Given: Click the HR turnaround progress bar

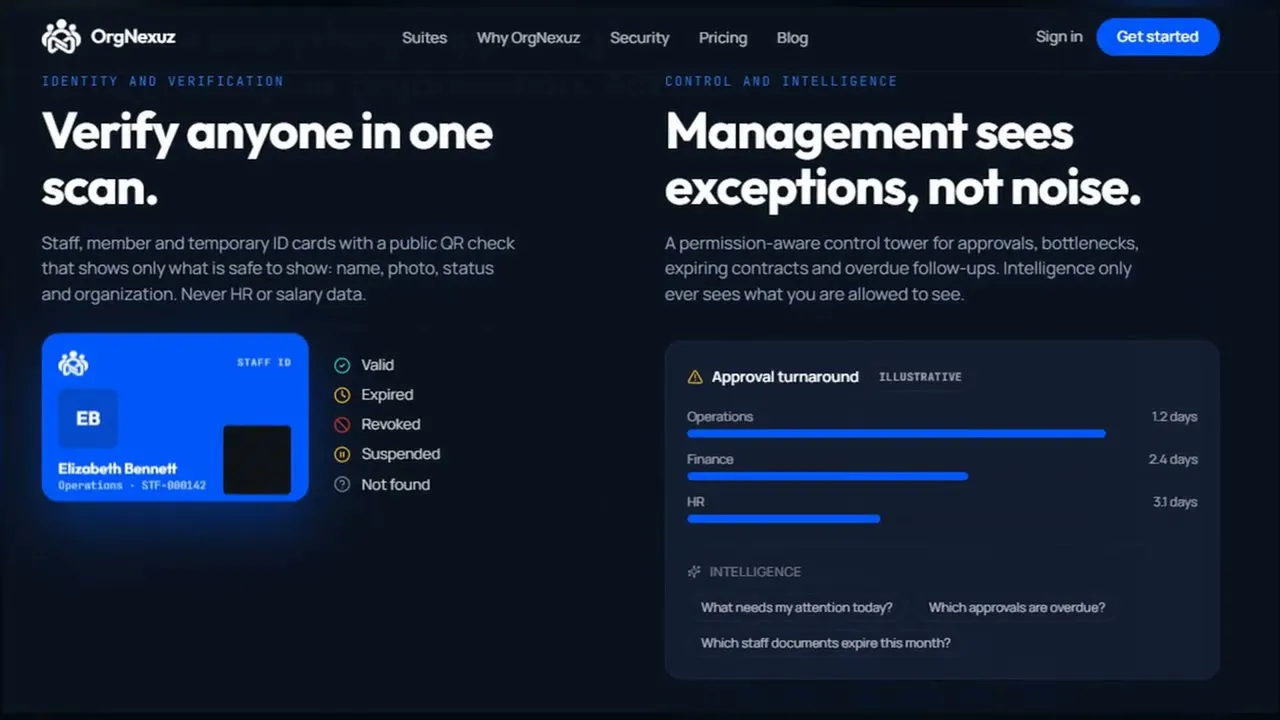Looking at the screenshot, I should click(783, 519).
